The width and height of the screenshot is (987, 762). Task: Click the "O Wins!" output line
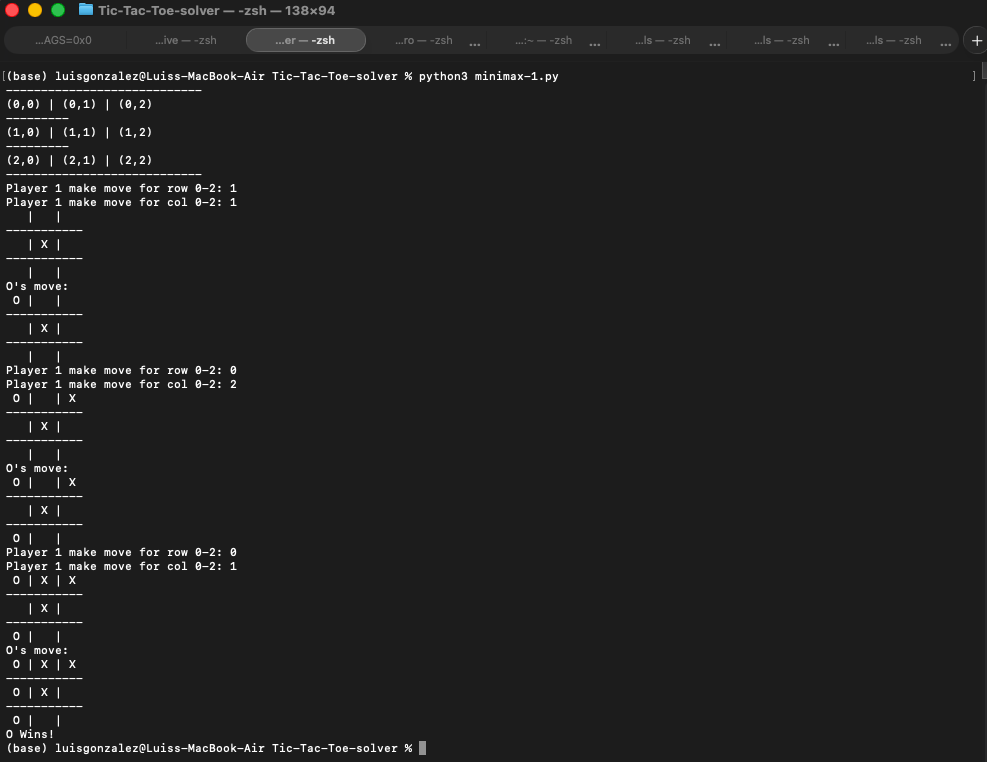[x=30, y=734]
